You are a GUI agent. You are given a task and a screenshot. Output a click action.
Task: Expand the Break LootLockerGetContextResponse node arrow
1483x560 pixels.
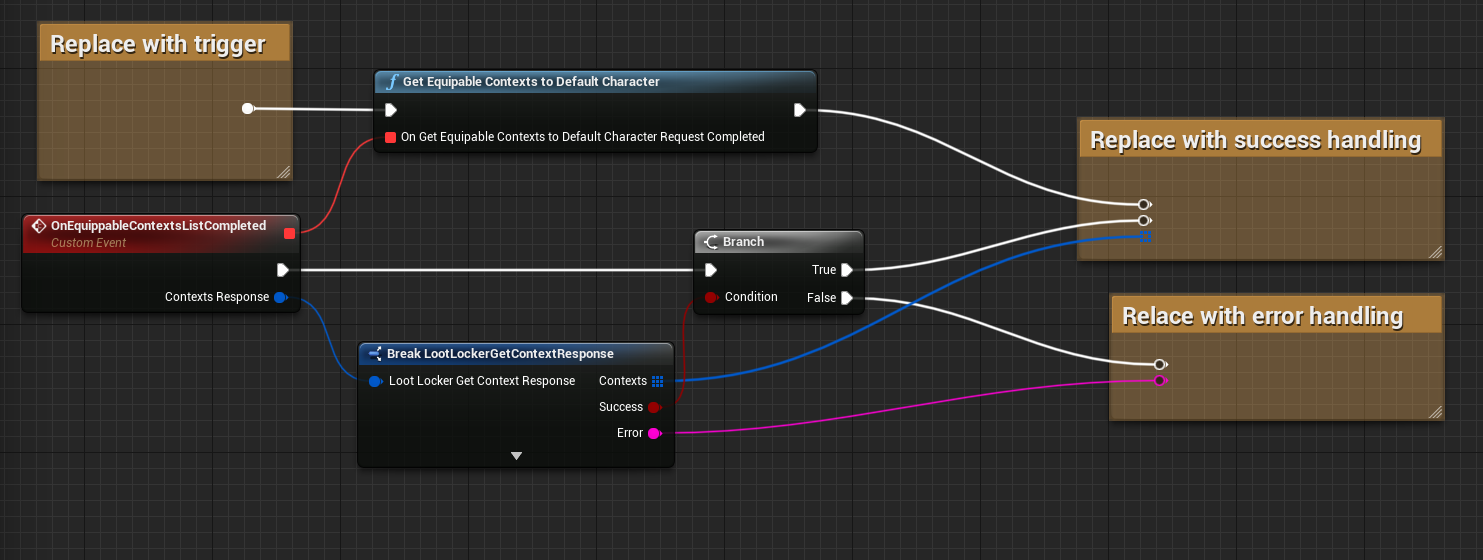(x=516, y=456)
